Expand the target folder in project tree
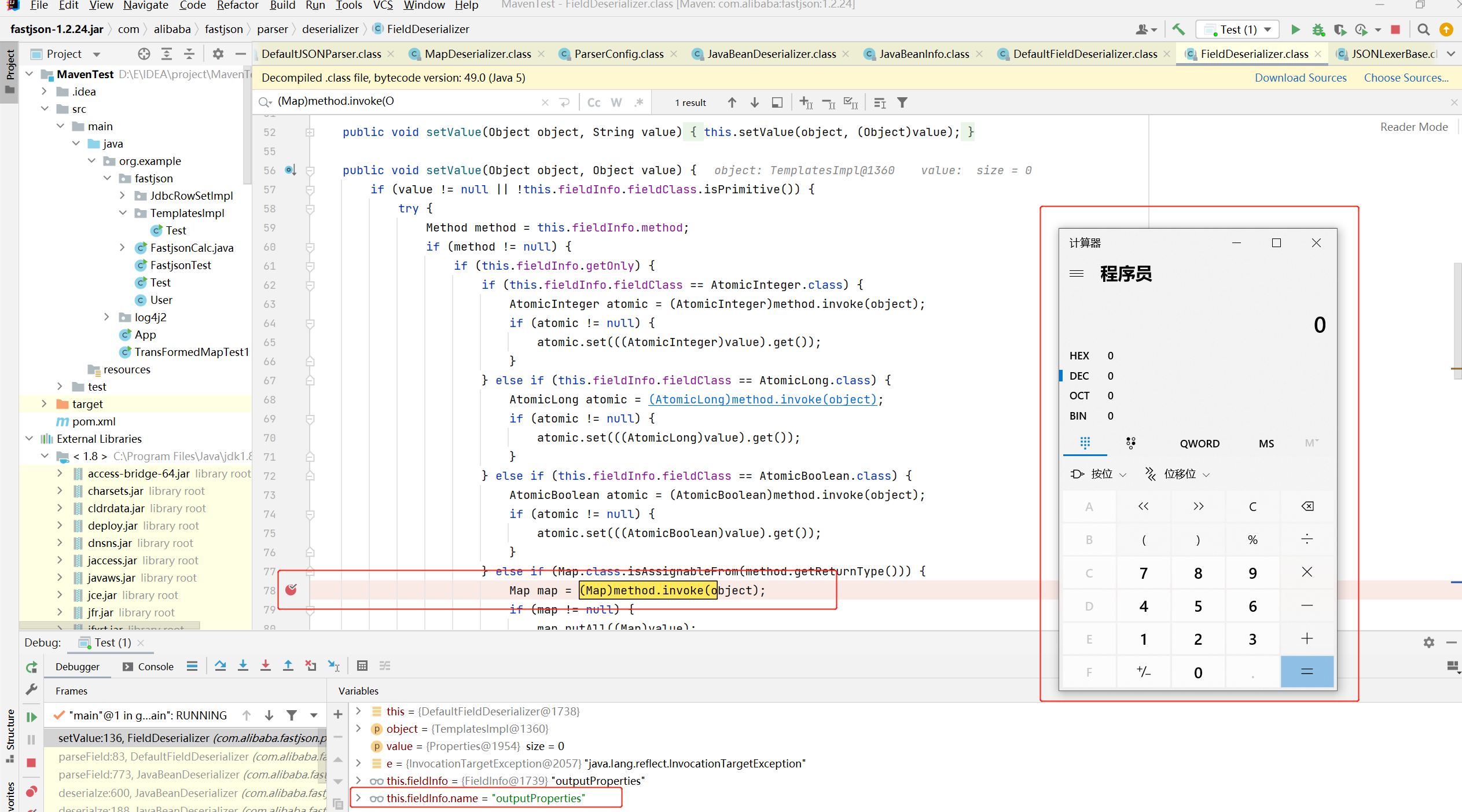Image resolution: width=1462 pixels, height=812 pixels. coord(45,403)
